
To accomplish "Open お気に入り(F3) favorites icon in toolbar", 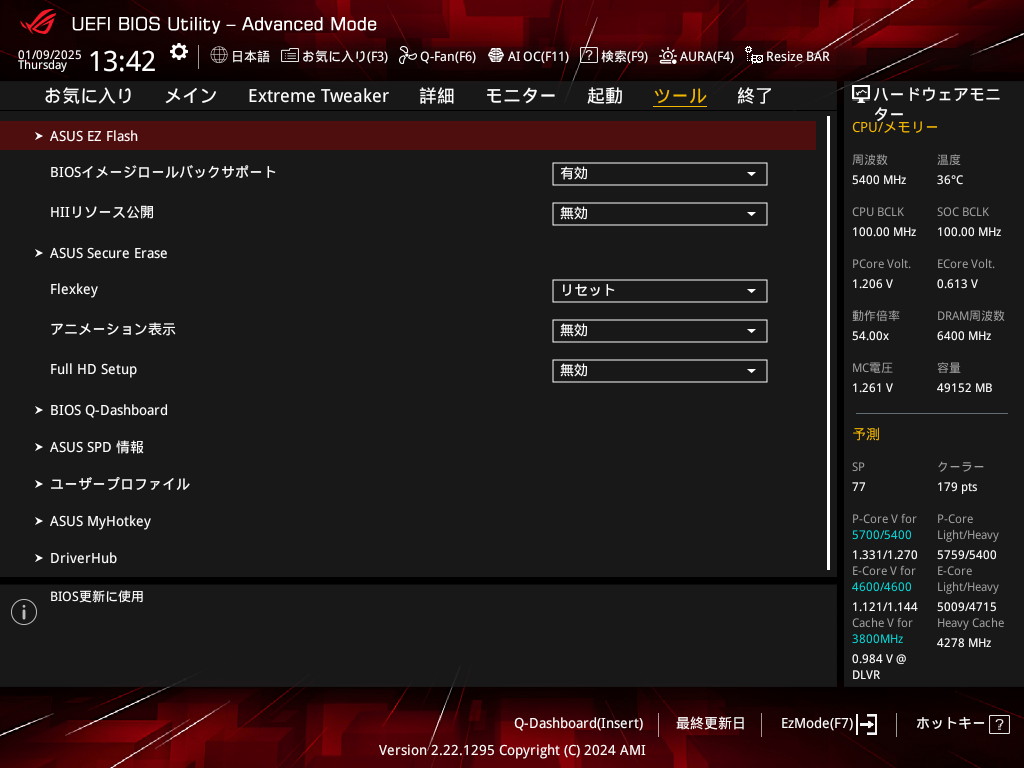I will tap(290, 56).
